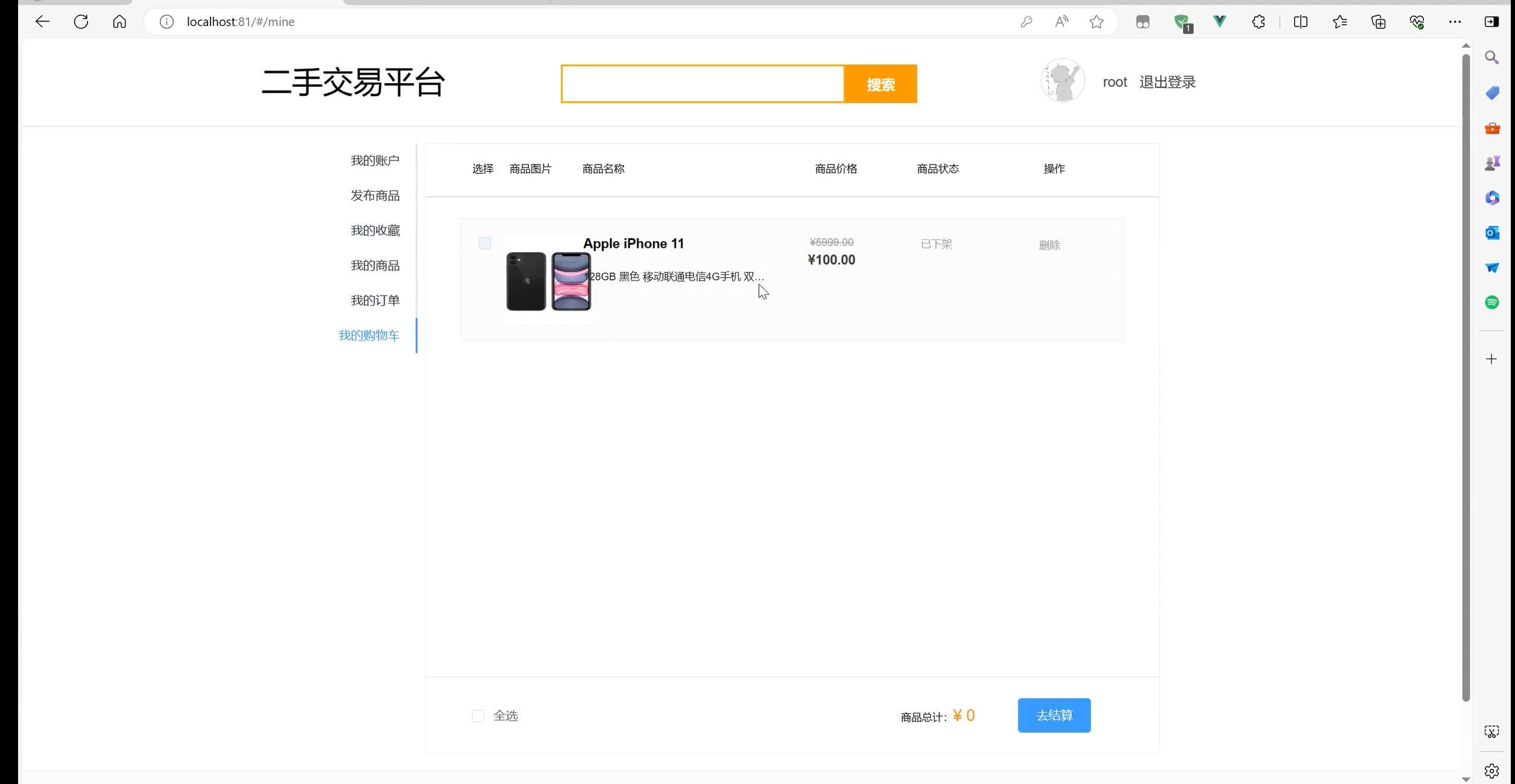
Task: Open the browser home page
Action: click(x=119, y=22)
